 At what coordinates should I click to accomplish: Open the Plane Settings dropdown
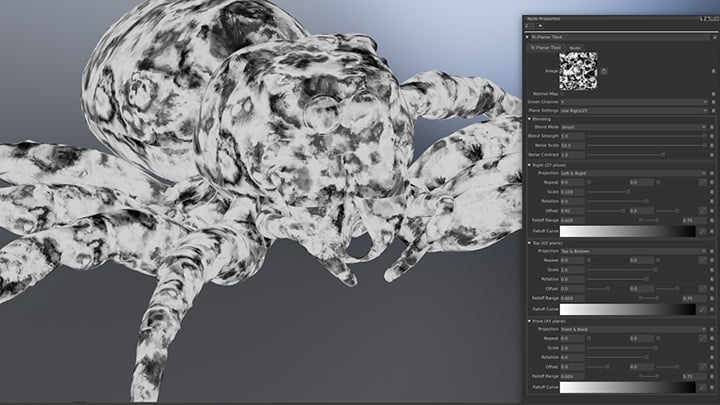[634, 111]
